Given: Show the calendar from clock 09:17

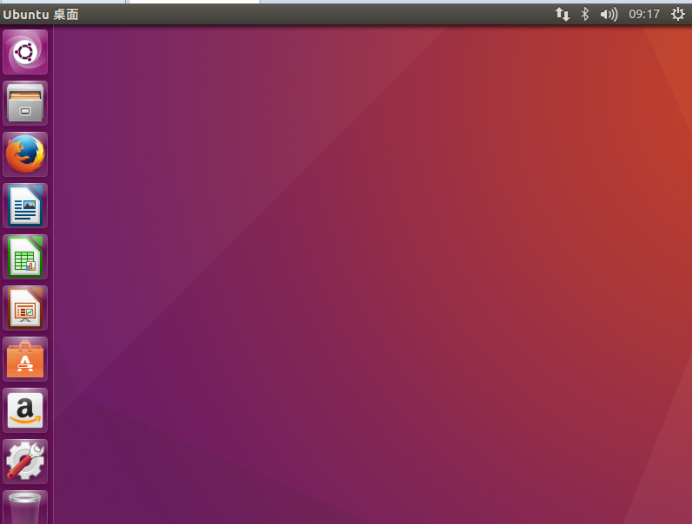Looking at the screenshot, I should pyautogui.click(x=644, y=14).
